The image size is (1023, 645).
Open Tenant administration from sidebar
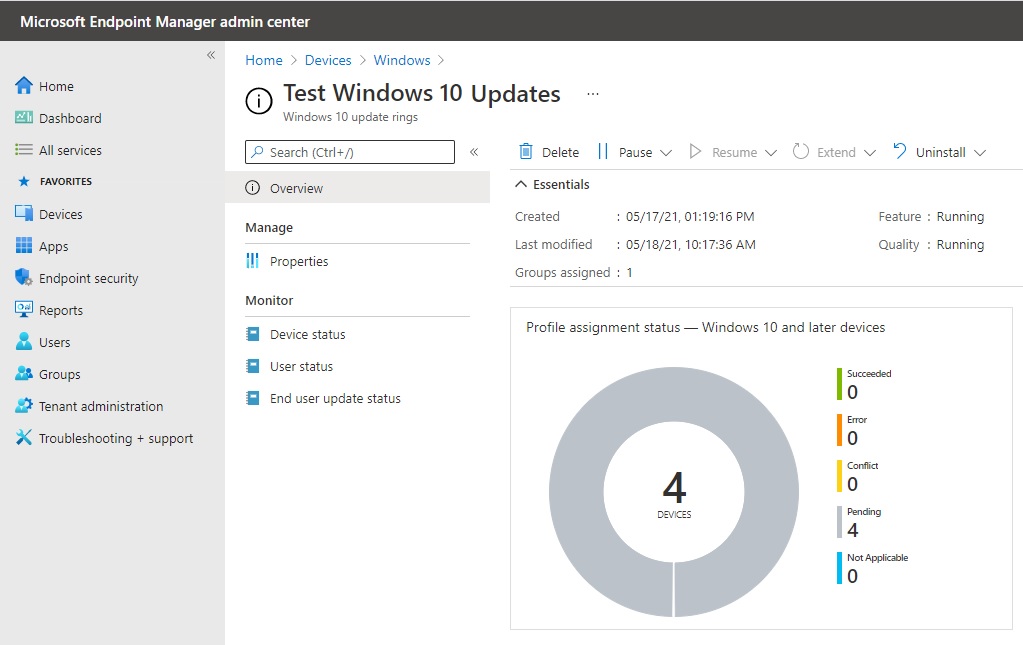101,406
